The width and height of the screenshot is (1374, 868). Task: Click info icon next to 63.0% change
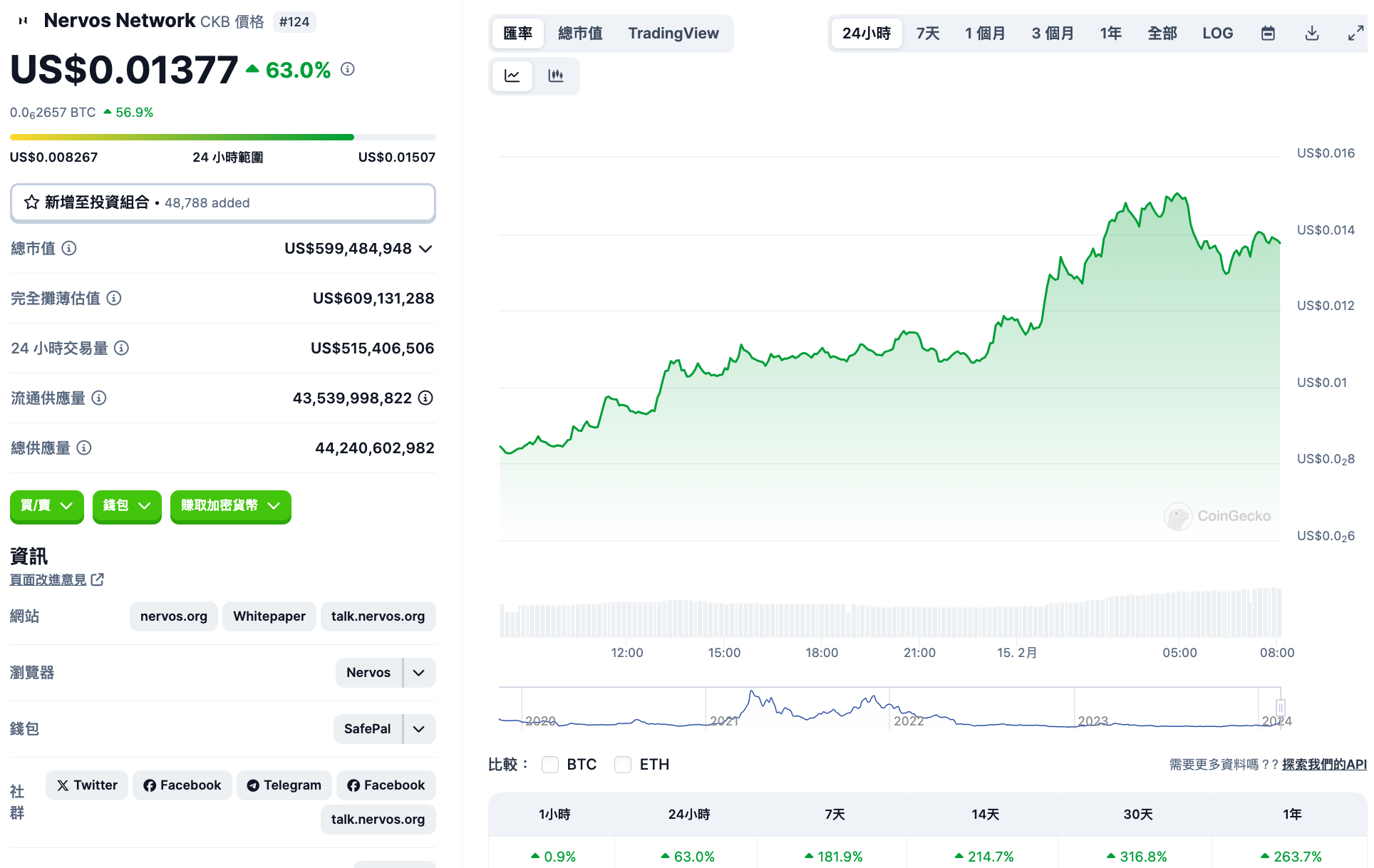(348, 69)
